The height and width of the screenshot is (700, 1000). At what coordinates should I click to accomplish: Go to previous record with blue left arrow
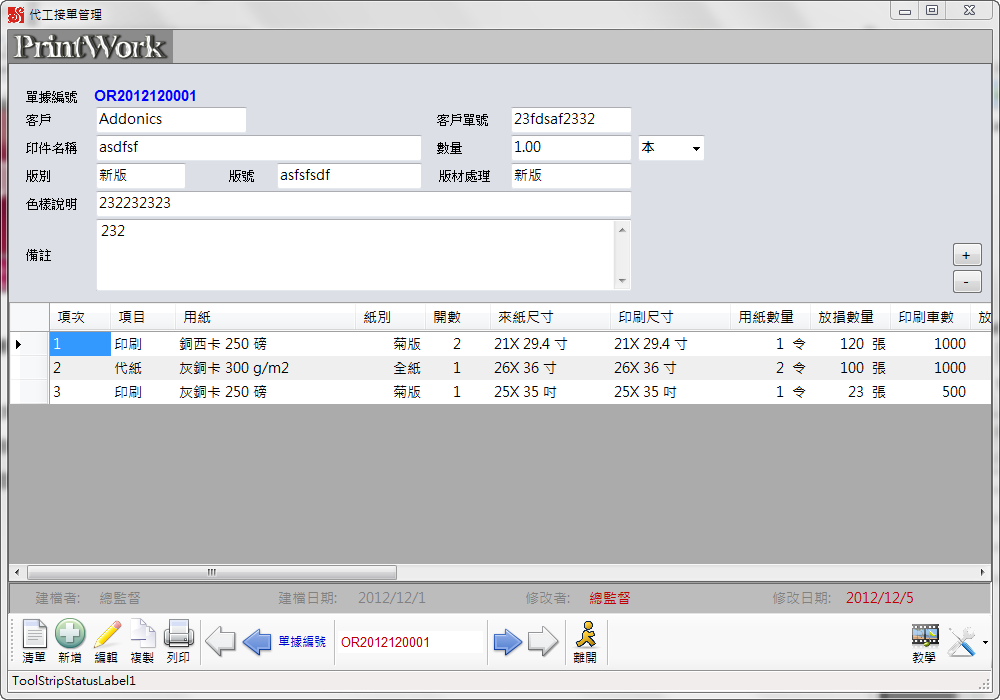point(257,642)
